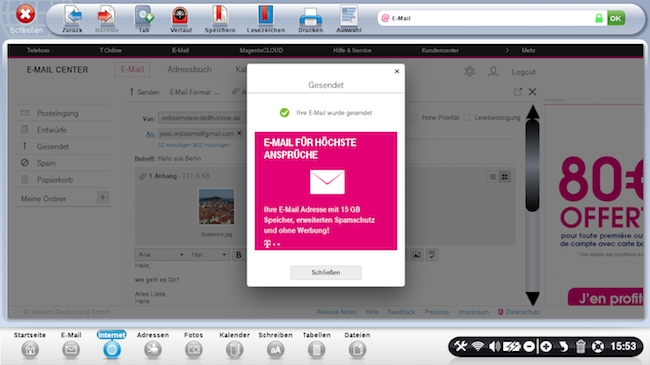650x365 pixels.
Task: Open settings gear icon near Logout
Action: (470, 71)
